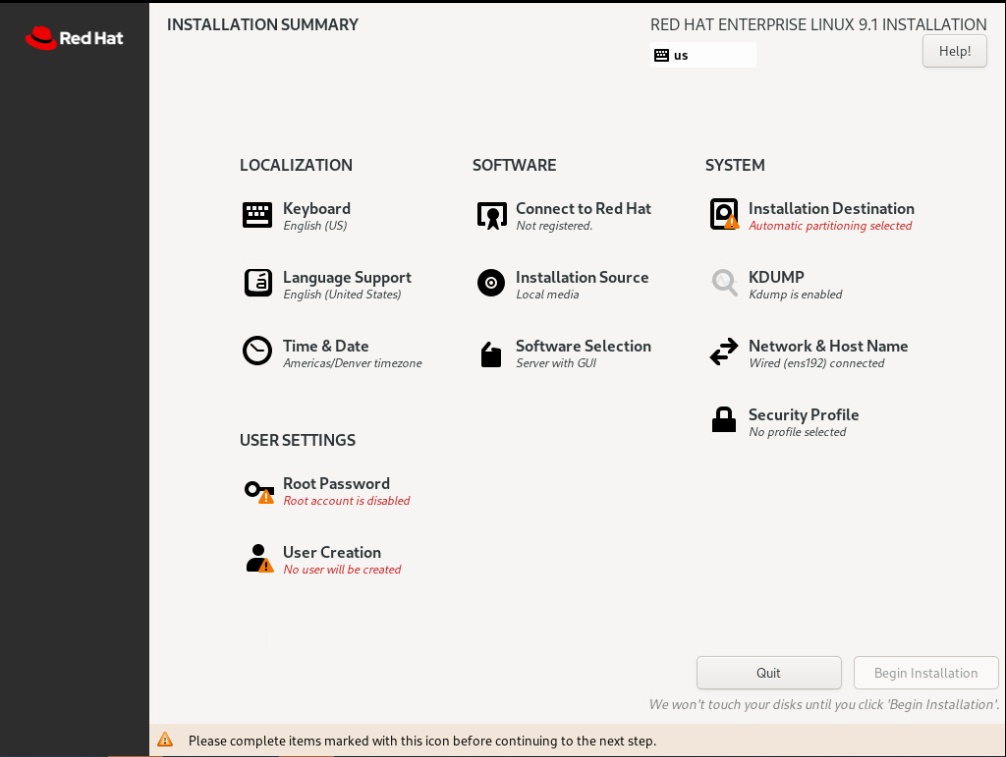Click the Security Profile lock icon
The height and width of the screenshot is (757, 1006).
coord(723,420)
